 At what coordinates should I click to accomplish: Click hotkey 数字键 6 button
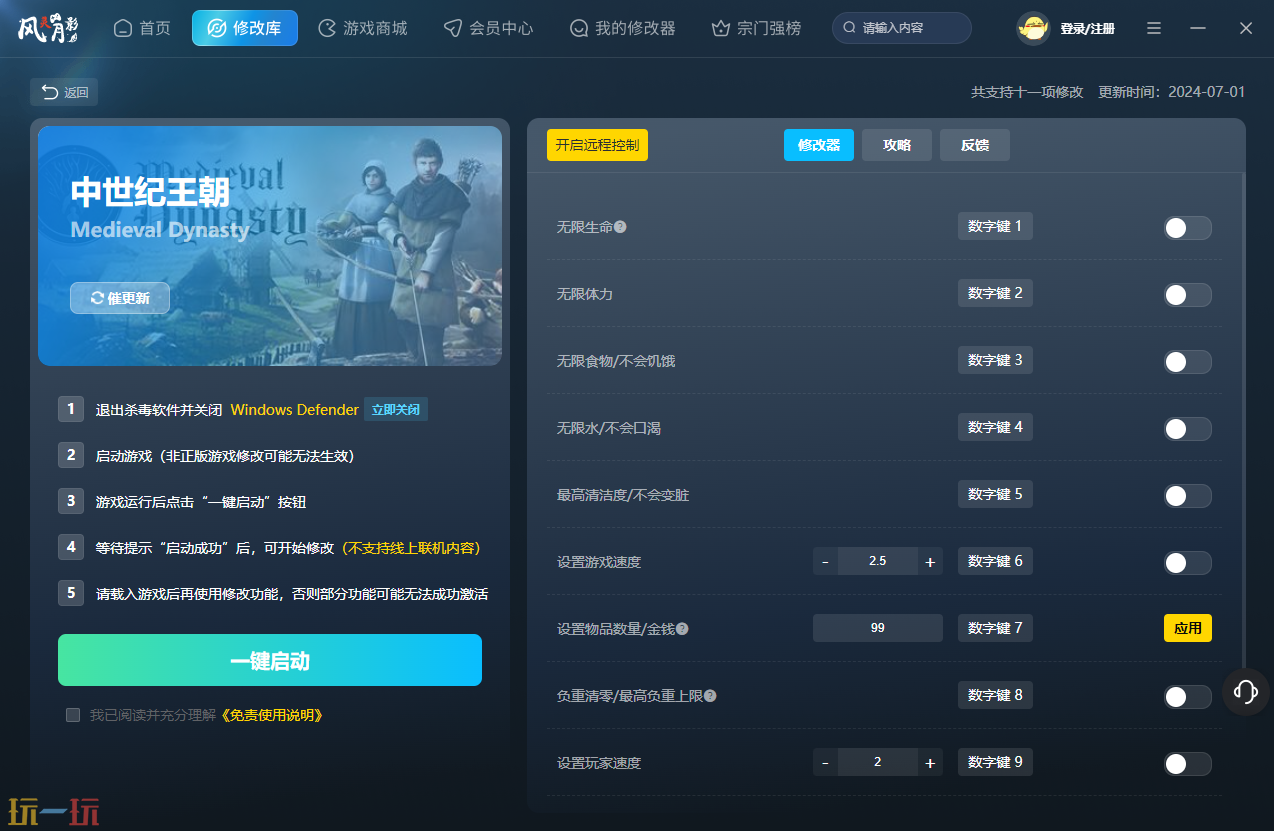tap(995, 561)
